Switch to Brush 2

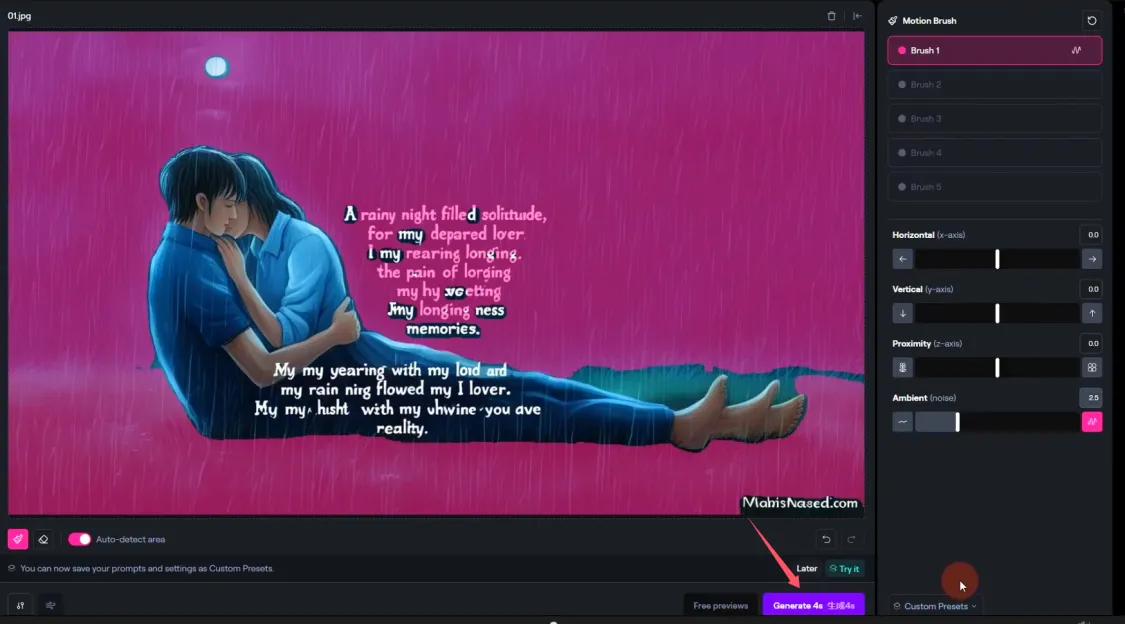(x=994, y=85)
